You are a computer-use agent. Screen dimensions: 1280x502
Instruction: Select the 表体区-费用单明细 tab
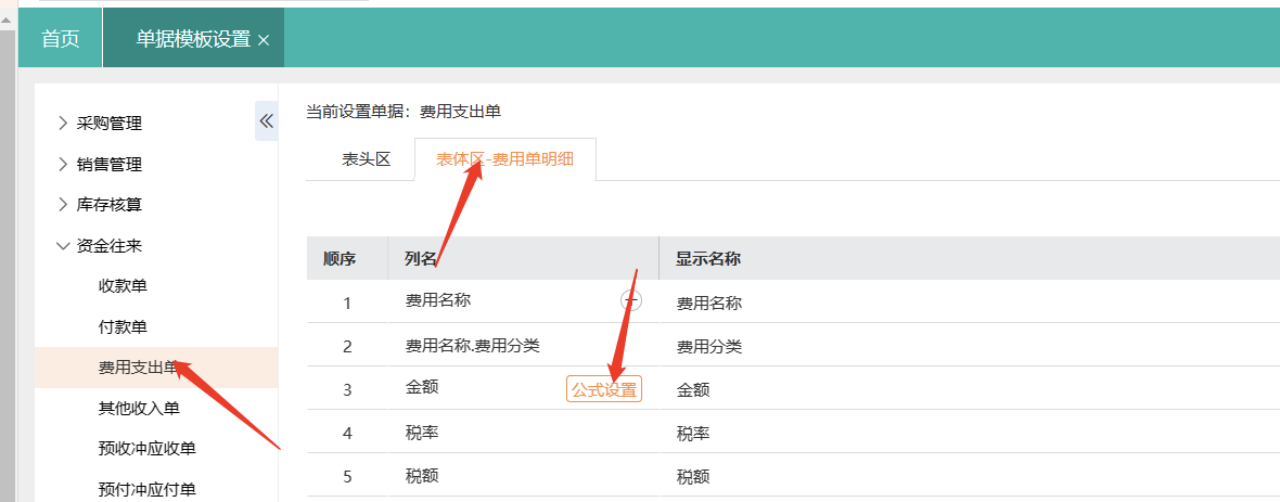coord(505,160)
